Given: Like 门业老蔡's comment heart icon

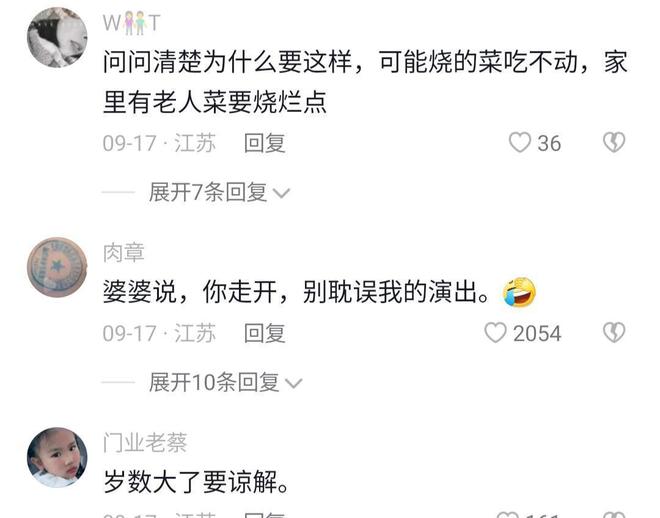Looking at the screenshot, I should point(508,515).
